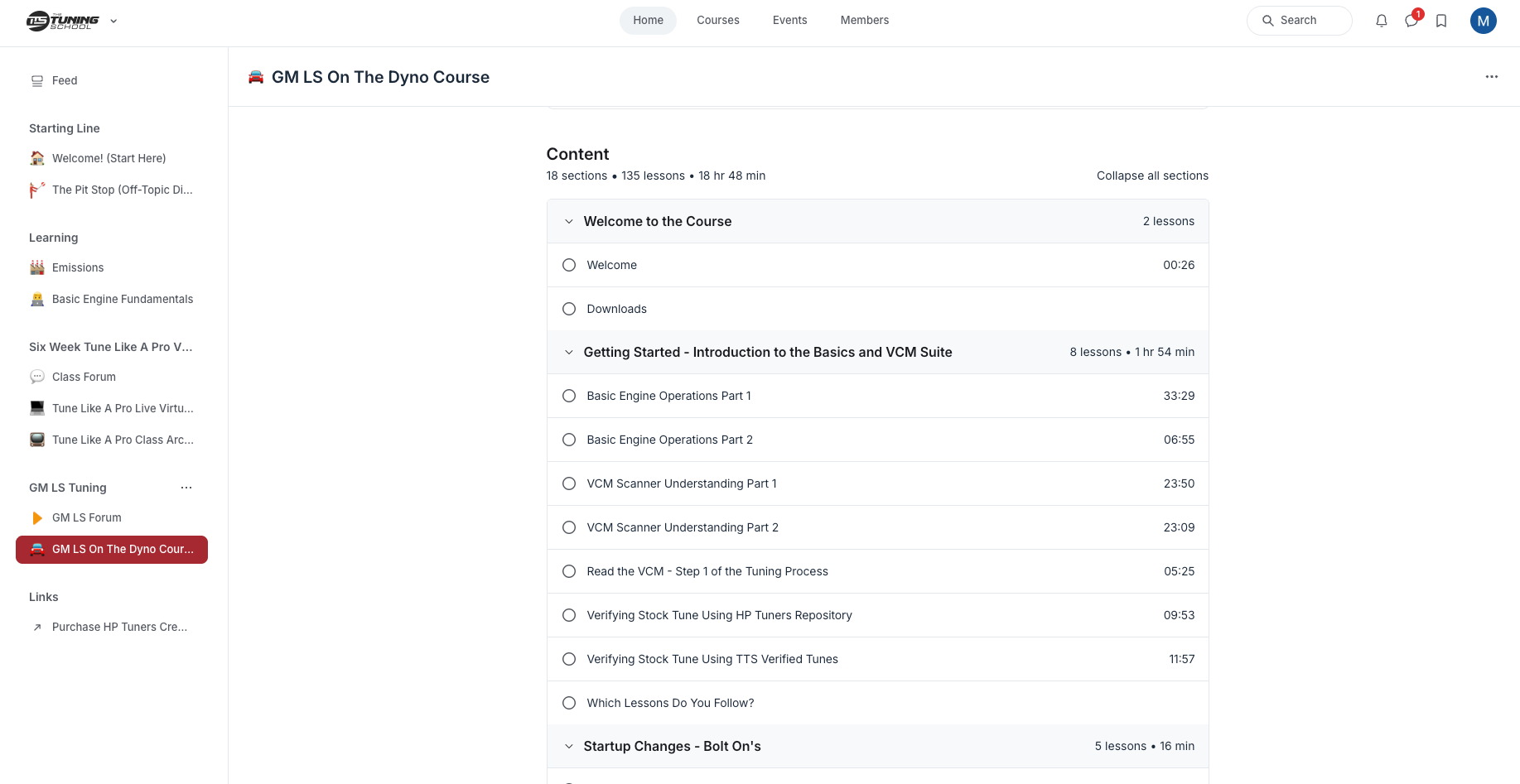The height and width of the screenshot is (784, 1520).
Task: Collapse the Getting Started section chevron
Action: (x=569, y=353)
